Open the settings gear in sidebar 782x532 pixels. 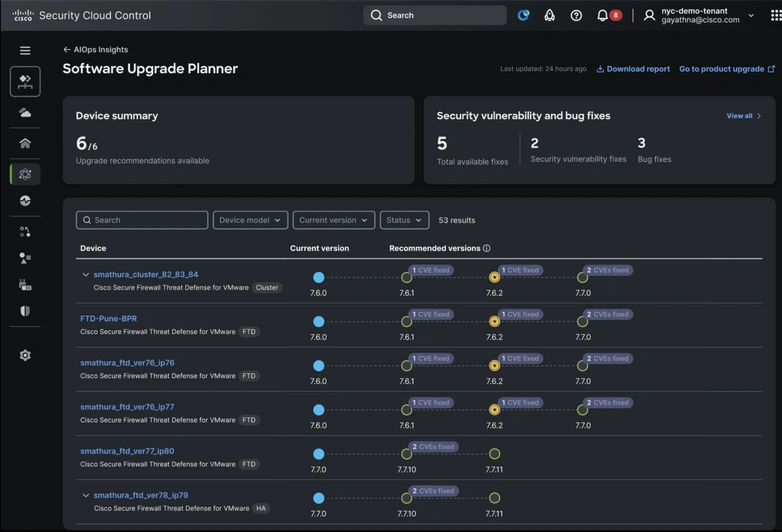(25, 355)
